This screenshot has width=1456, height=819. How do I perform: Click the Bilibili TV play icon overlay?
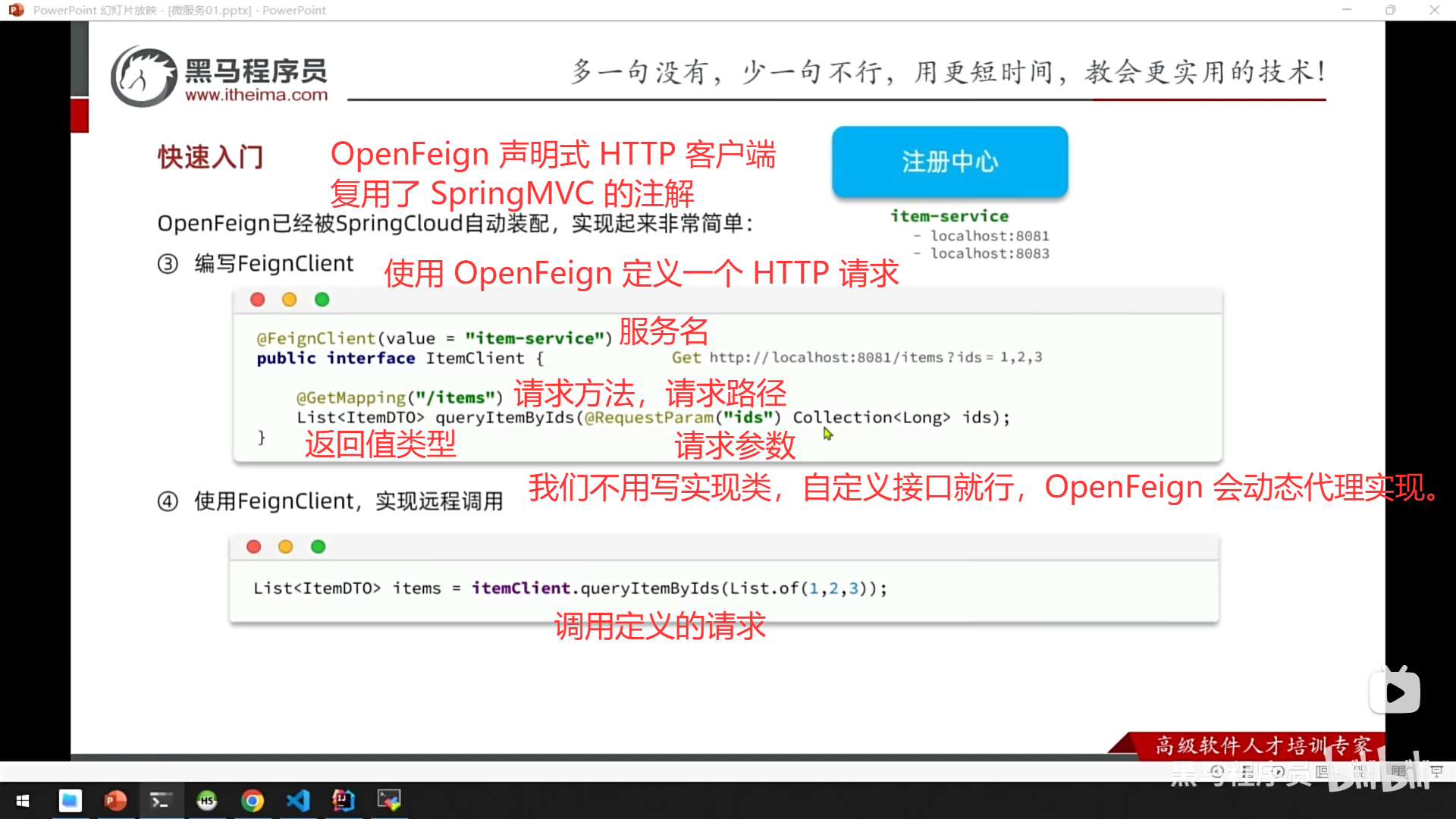(1395, 692)
